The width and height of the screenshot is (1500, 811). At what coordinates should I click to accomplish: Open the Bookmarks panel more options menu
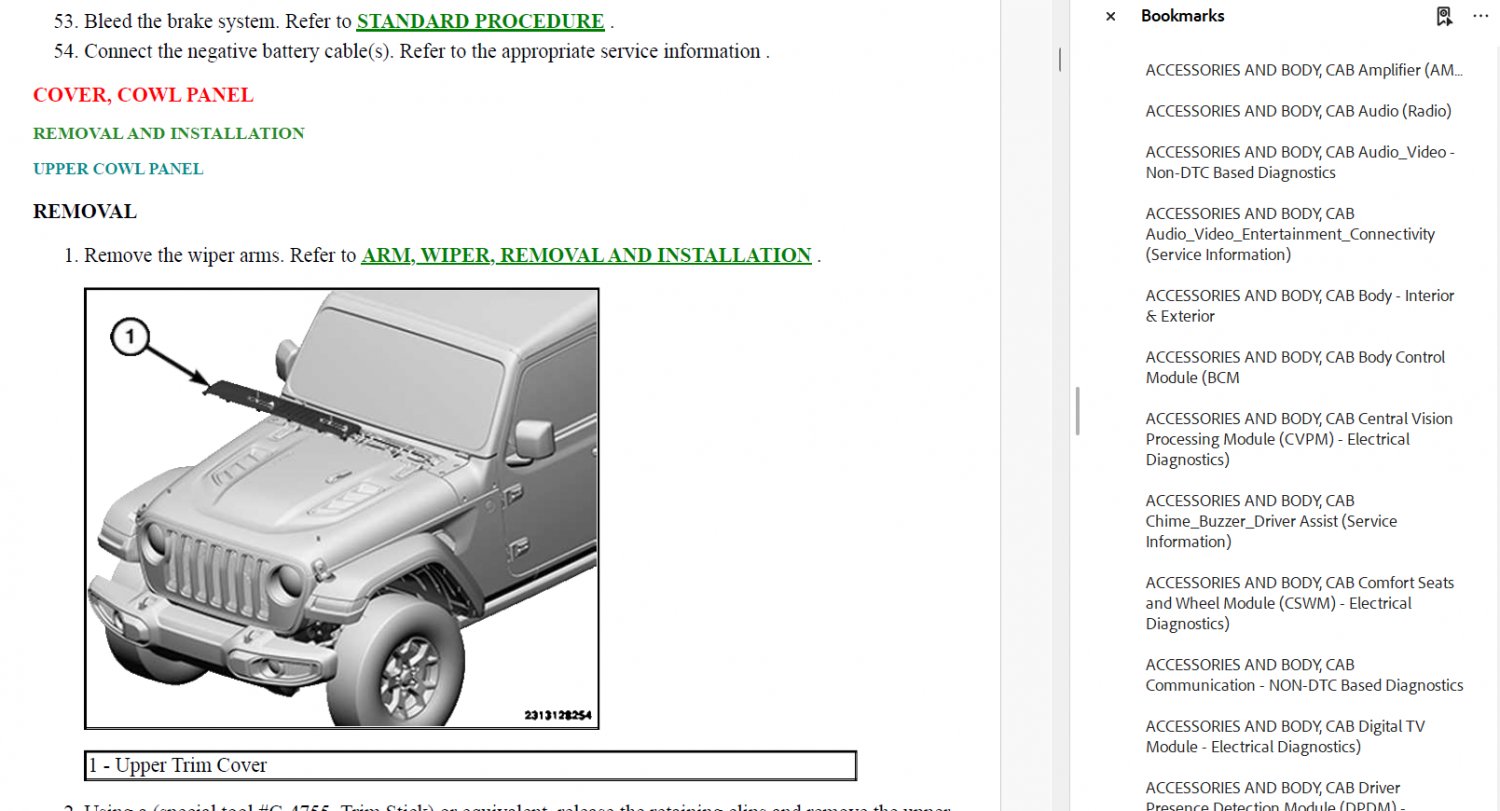pos(1481,16)
